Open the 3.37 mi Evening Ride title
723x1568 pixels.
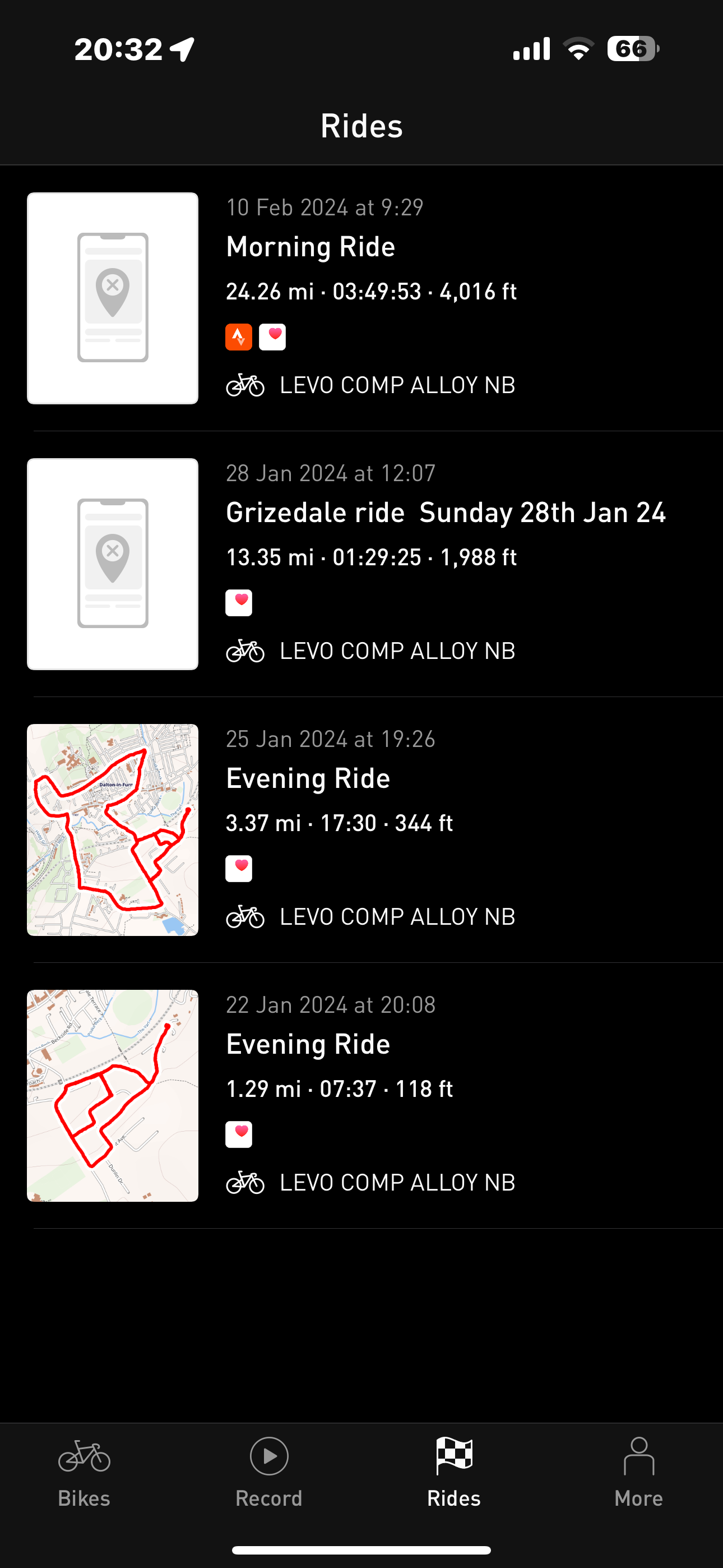coord(308,778)
